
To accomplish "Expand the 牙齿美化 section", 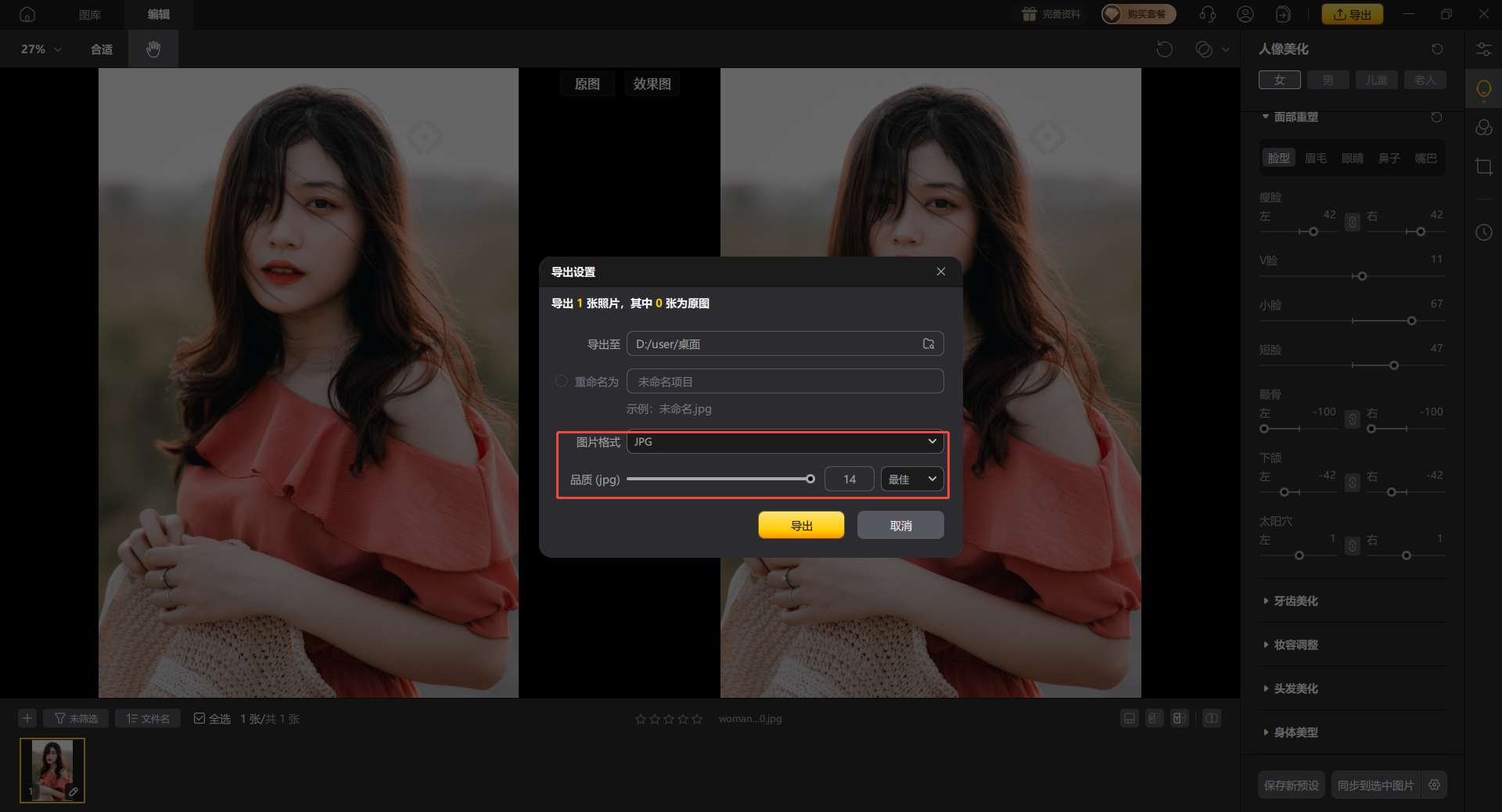I will tap(1295, 601).
